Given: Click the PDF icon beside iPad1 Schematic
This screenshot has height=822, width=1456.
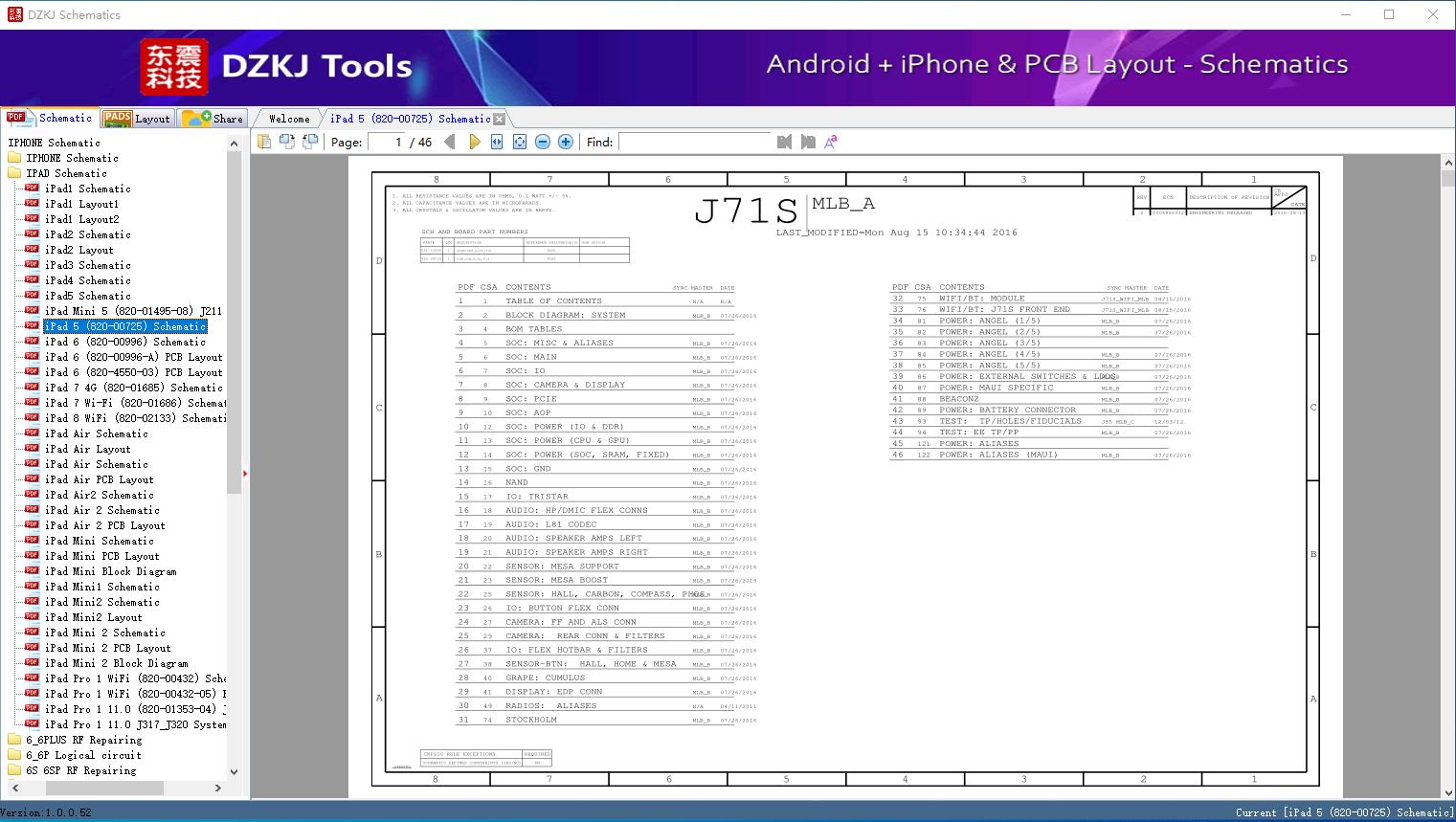Looking at the screenshot, I should tap(33, 189).
